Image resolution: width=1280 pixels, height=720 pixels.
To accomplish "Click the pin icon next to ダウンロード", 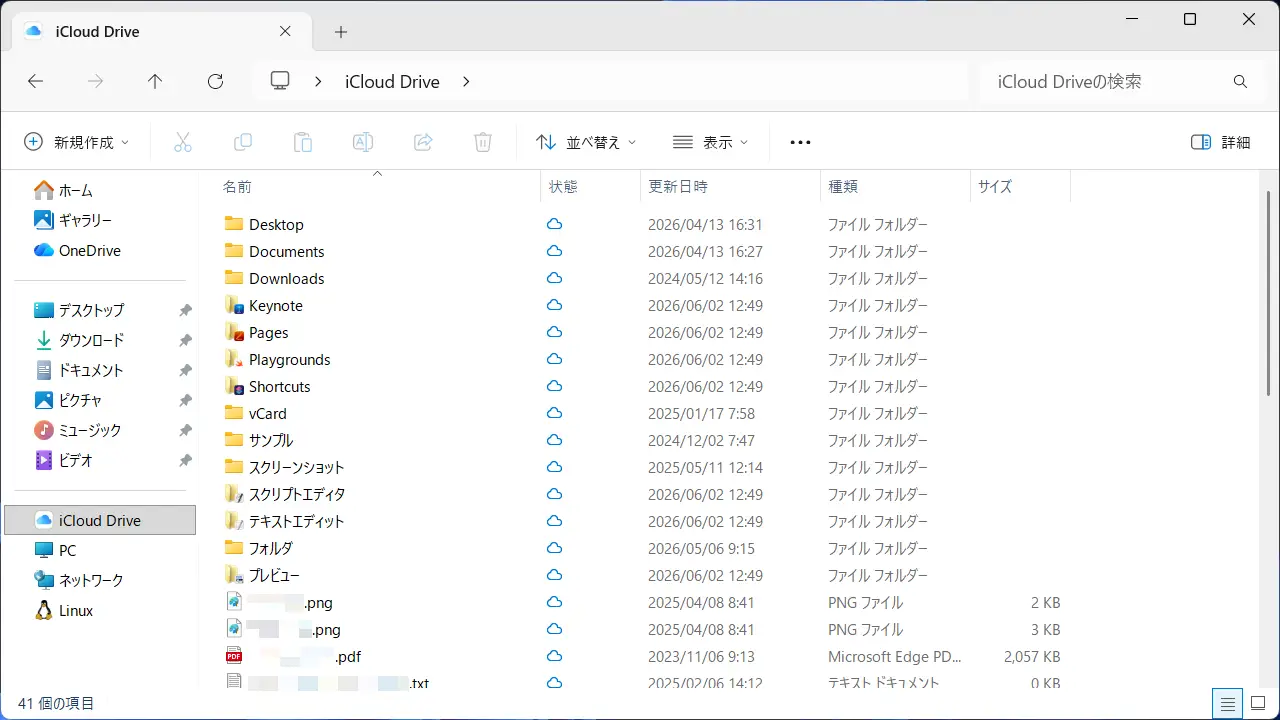I will [185, 340].
